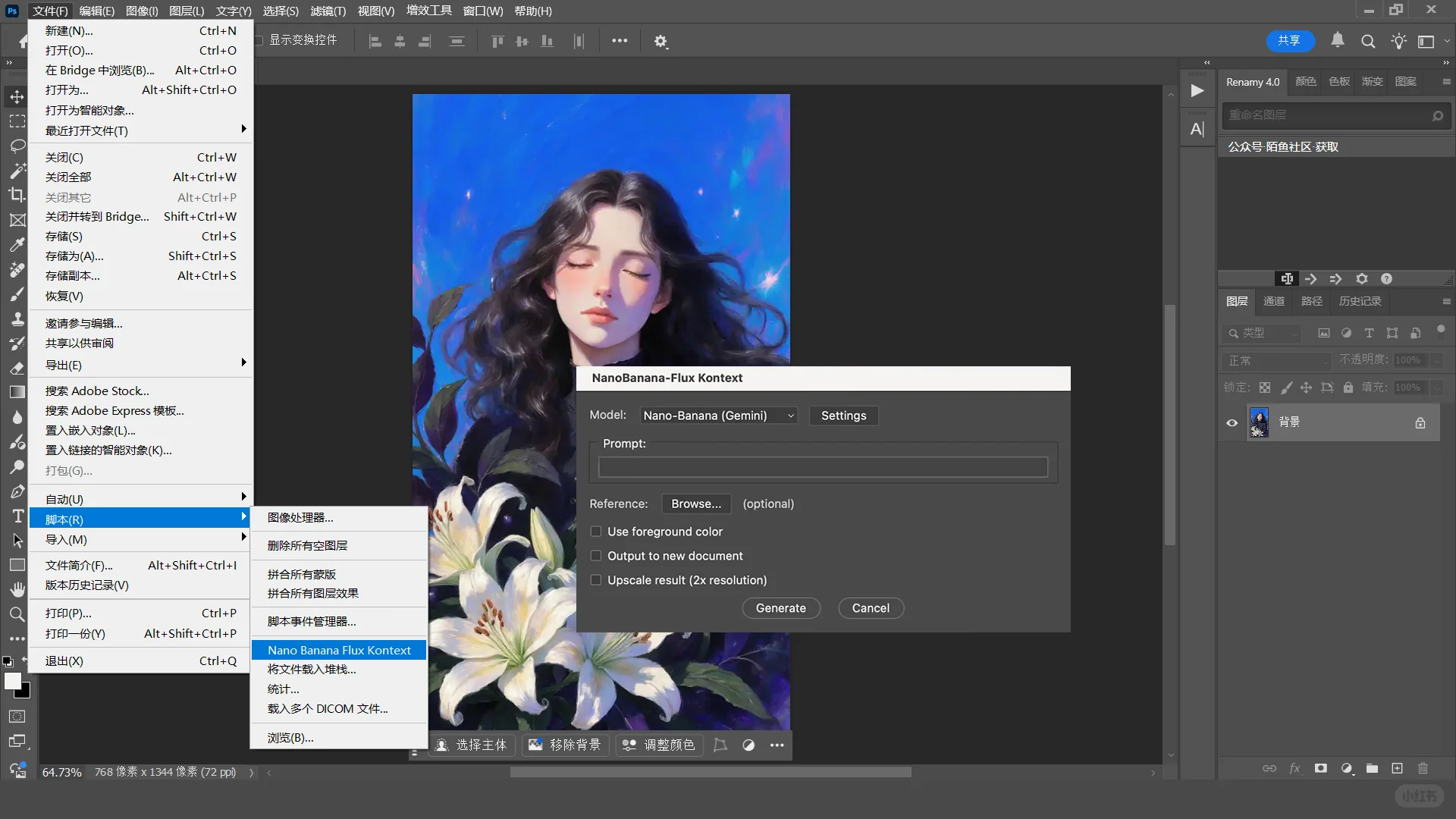The image size is (1456, 819).
Task: Hide the 背景 layer with the eye icon
Action: click(x=1232, y=423)
